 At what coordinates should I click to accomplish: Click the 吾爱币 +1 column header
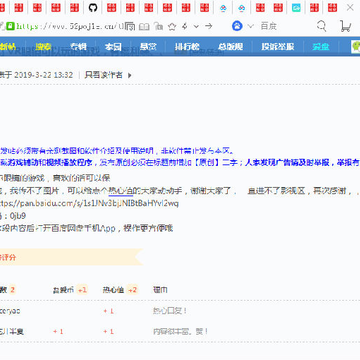pos(70,290)
